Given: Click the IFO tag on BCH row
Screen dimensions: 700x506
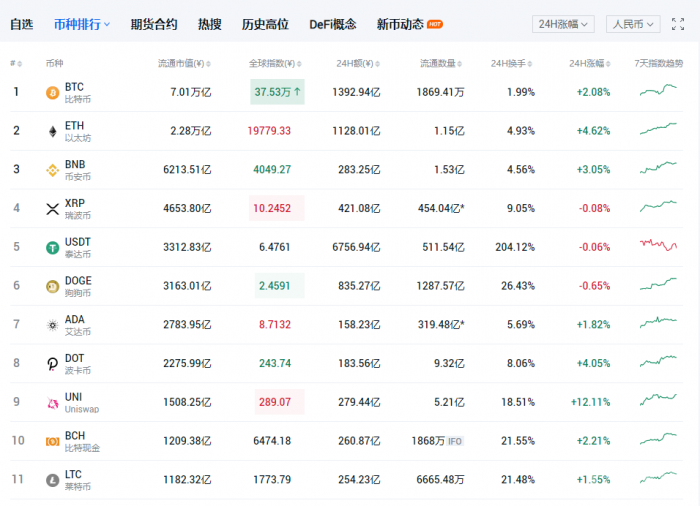Looking at the screenshot, I should (455, 442).
